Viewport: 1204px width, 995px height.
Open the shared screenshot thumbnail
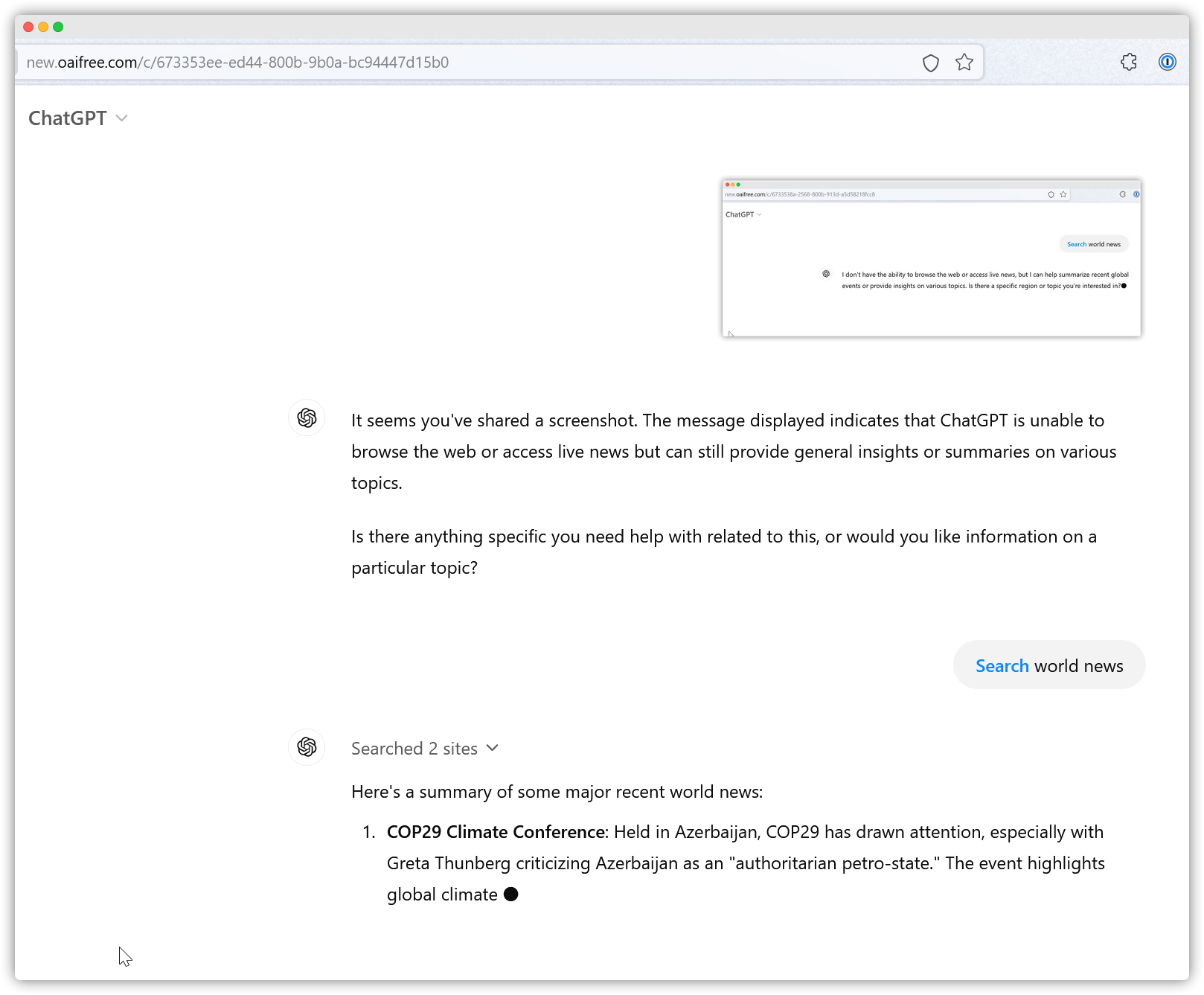[931, 258]
